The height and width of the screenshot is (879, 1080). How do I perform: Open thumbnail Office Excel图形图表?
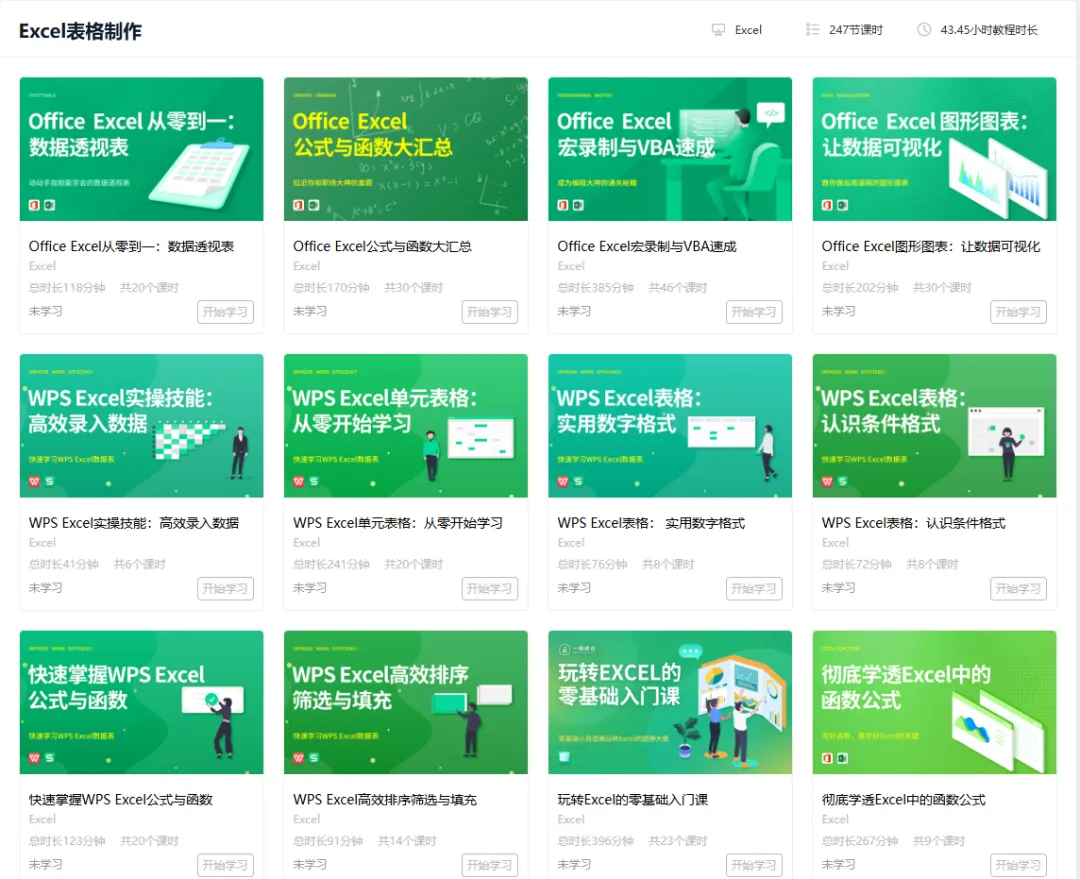click(935, 149)
